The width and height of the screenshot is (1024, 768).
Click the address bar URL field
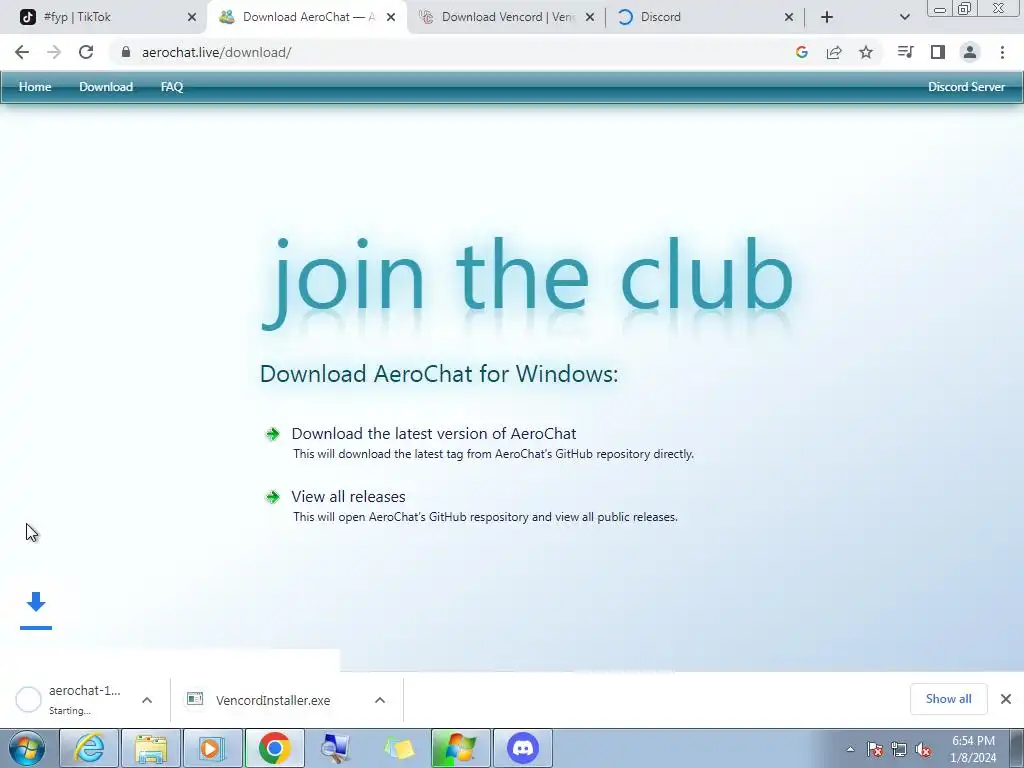pos(451,52)
